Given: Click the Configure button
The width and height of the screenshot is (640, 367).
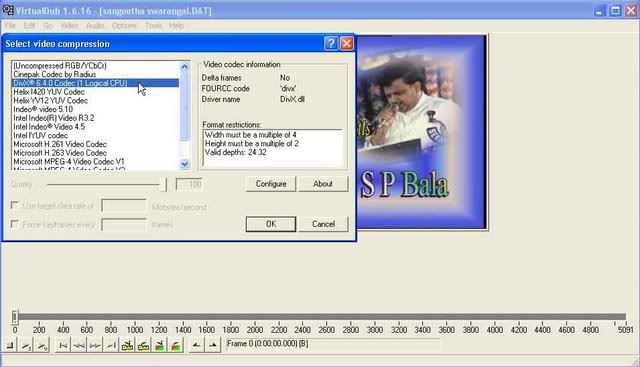Looking at the screenshot, I should [271, 184].
